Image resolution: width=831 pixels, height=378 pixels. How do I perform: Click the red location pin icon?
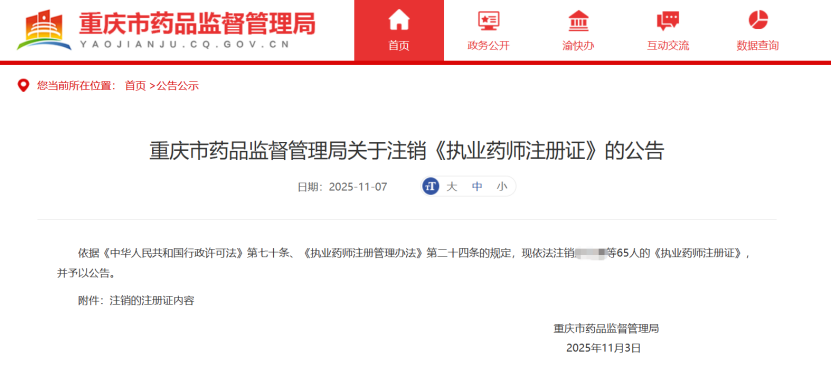pyautogui.click(x=23, y=85)
